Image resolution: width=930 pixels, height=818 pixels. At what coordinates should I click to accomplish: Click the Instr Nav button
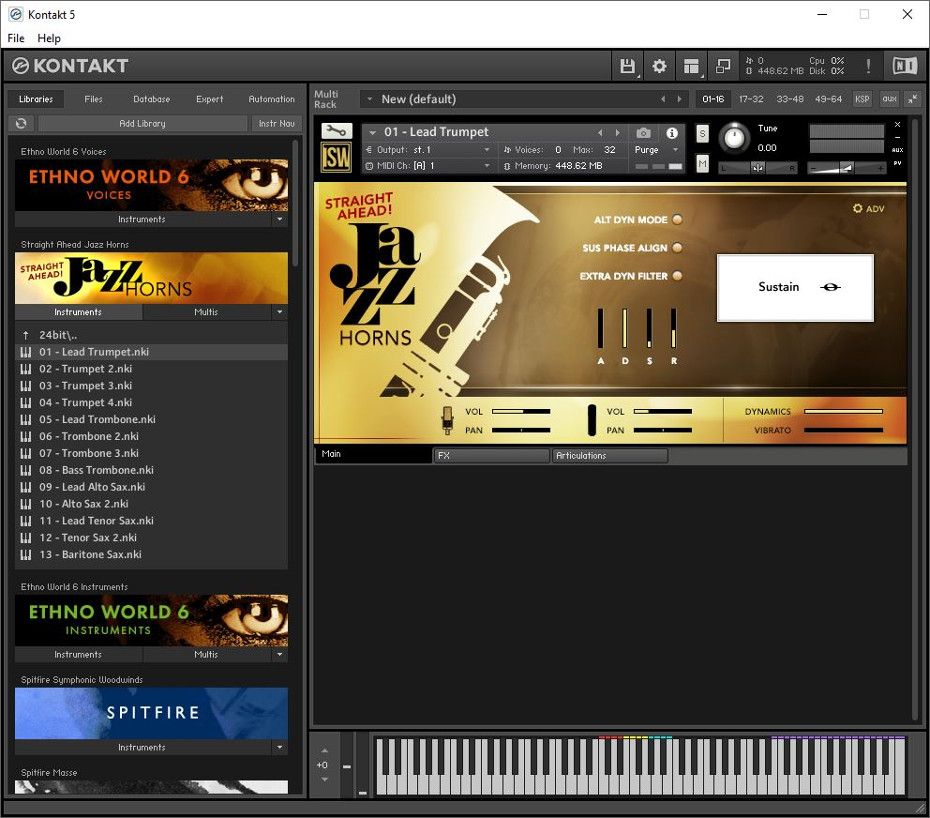[x=276, y=123]
